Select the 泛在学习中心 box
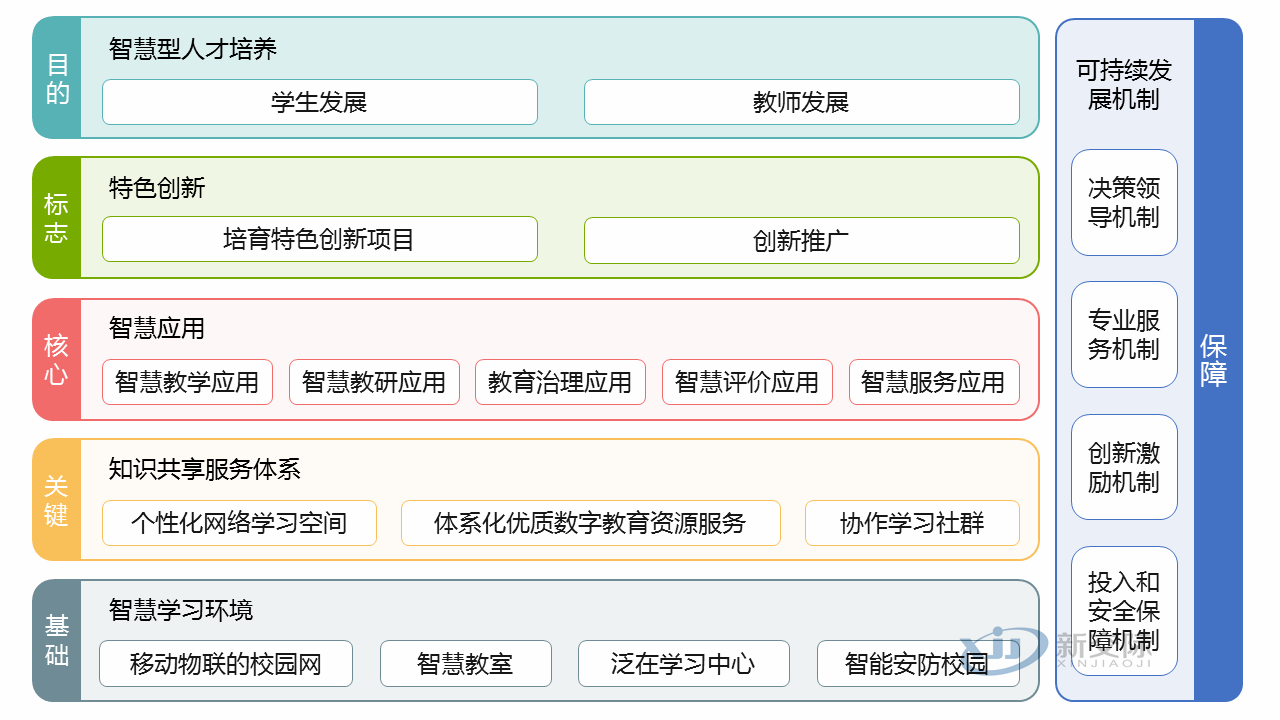This screenshot has width=1280, height=720. pos(684,664)
